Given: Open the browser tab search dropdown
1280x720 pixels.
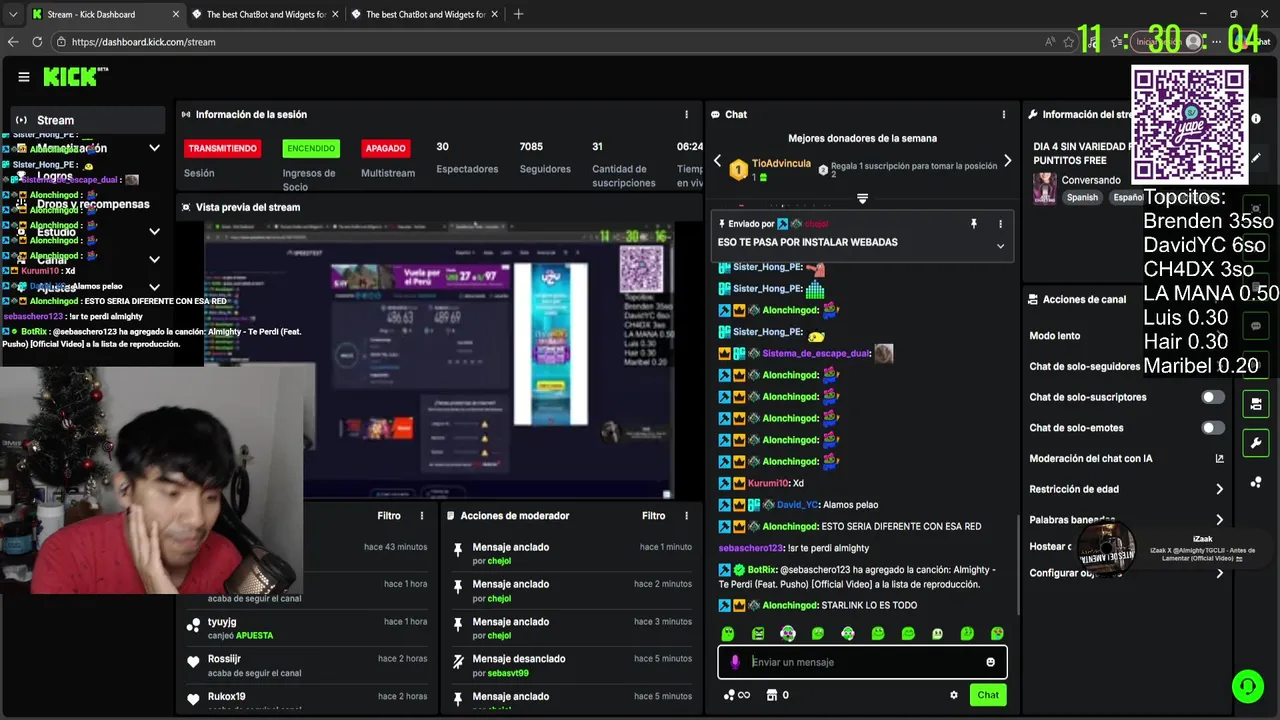Looking at the screenshot, I should [x=12, y=14].
